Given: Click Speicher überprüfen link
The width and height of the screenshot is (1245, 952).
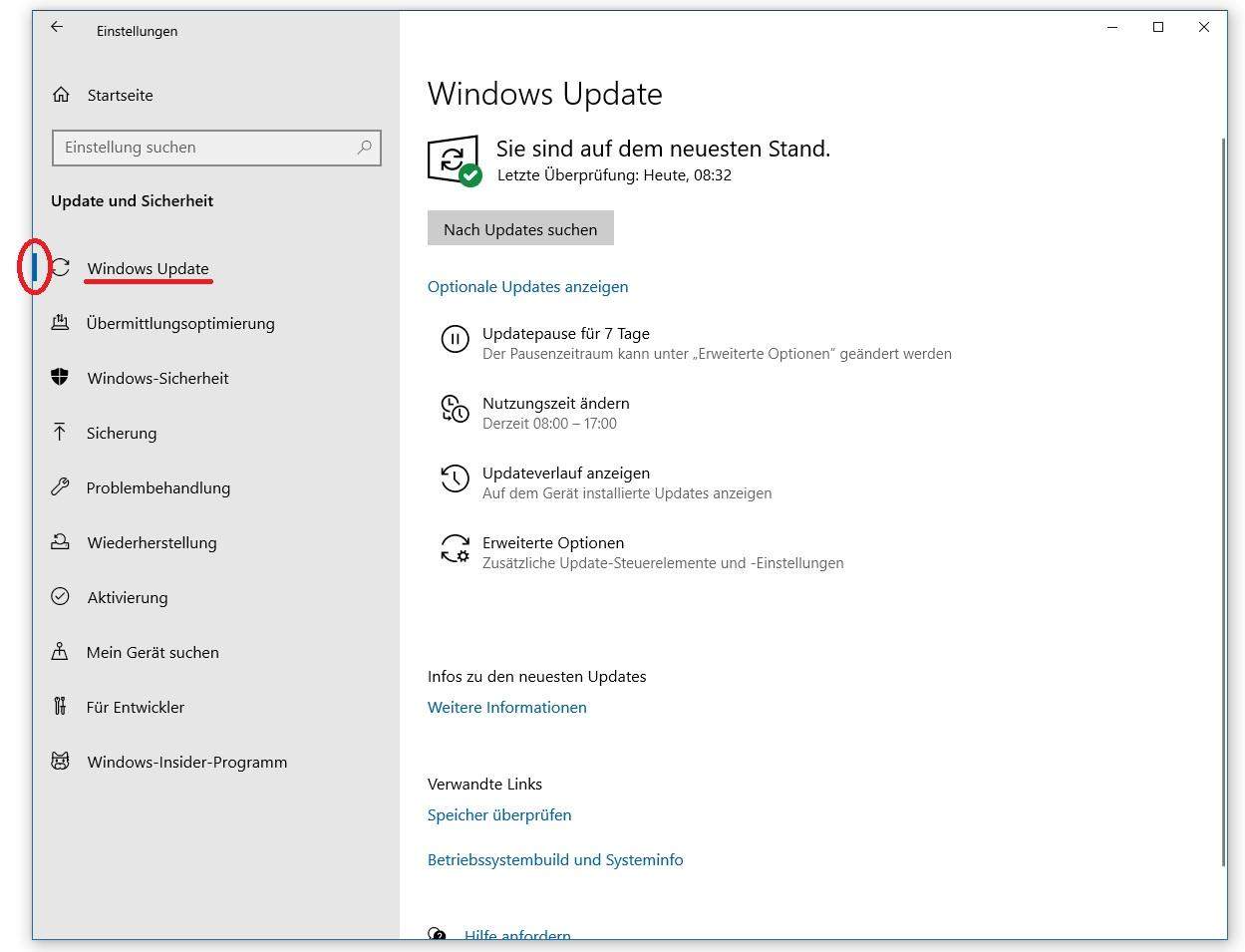Looking at the screenshot, I should [499, 814].
